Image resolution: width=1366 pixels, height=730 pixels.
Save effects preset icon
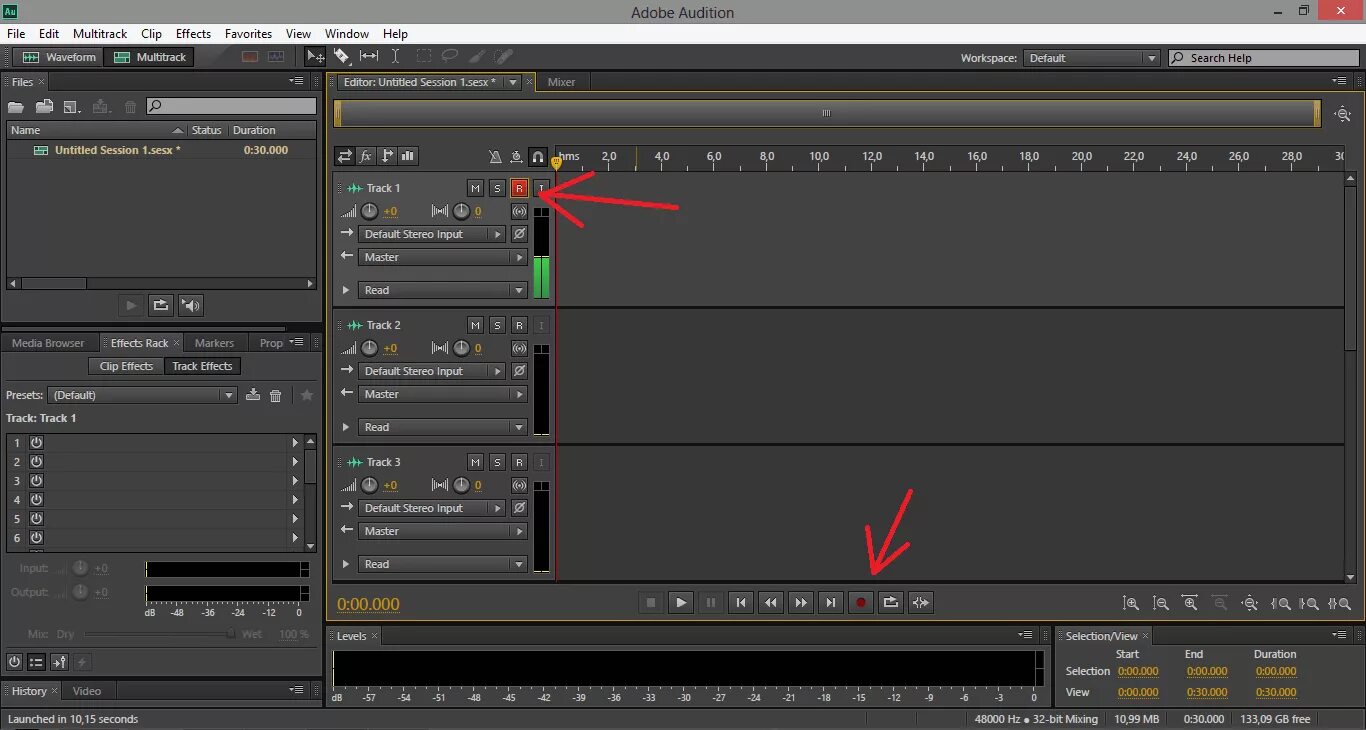[x=253, y=395]
